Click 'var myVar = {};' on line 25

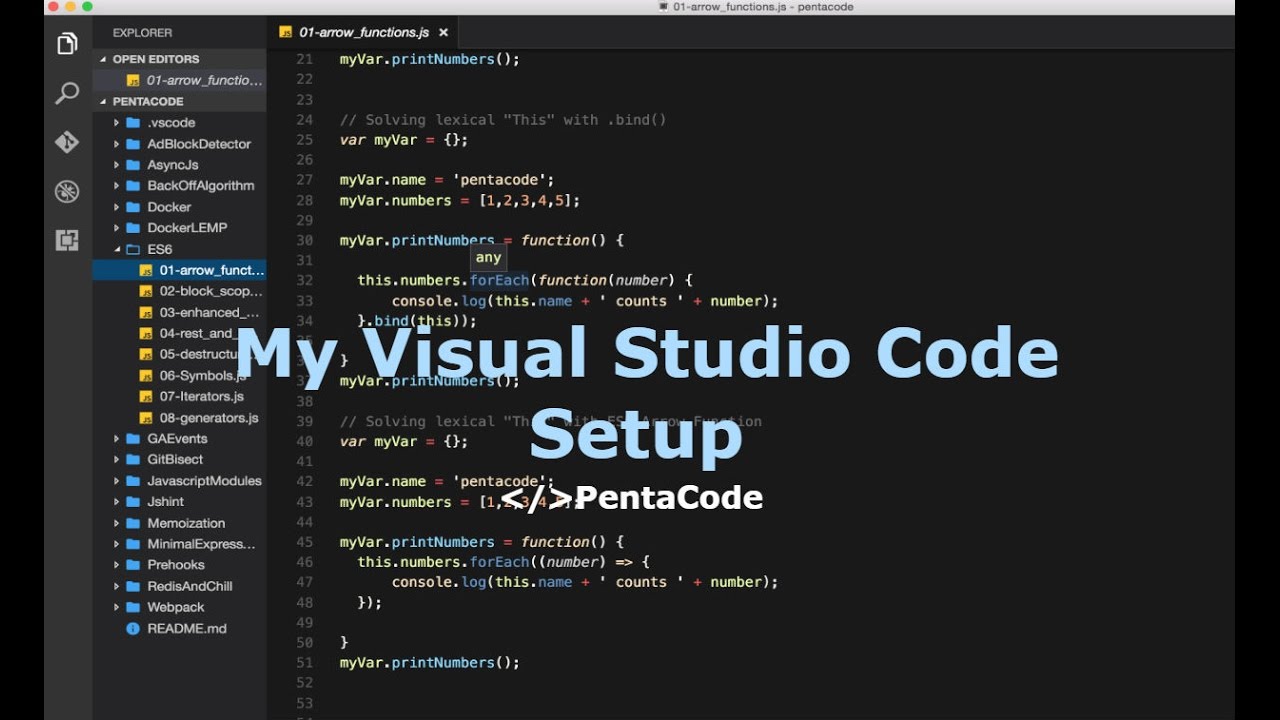(404, 140)
